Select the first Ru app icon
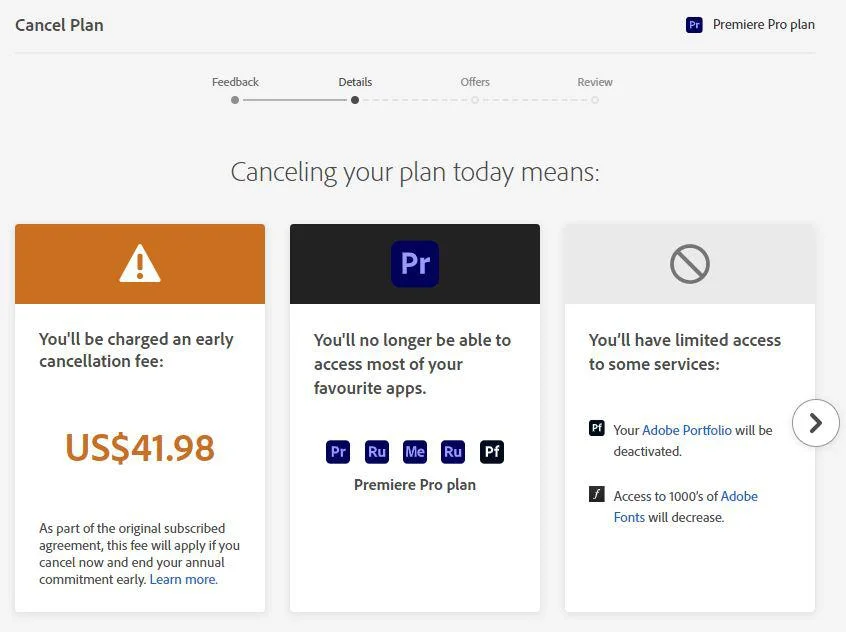 377,452
